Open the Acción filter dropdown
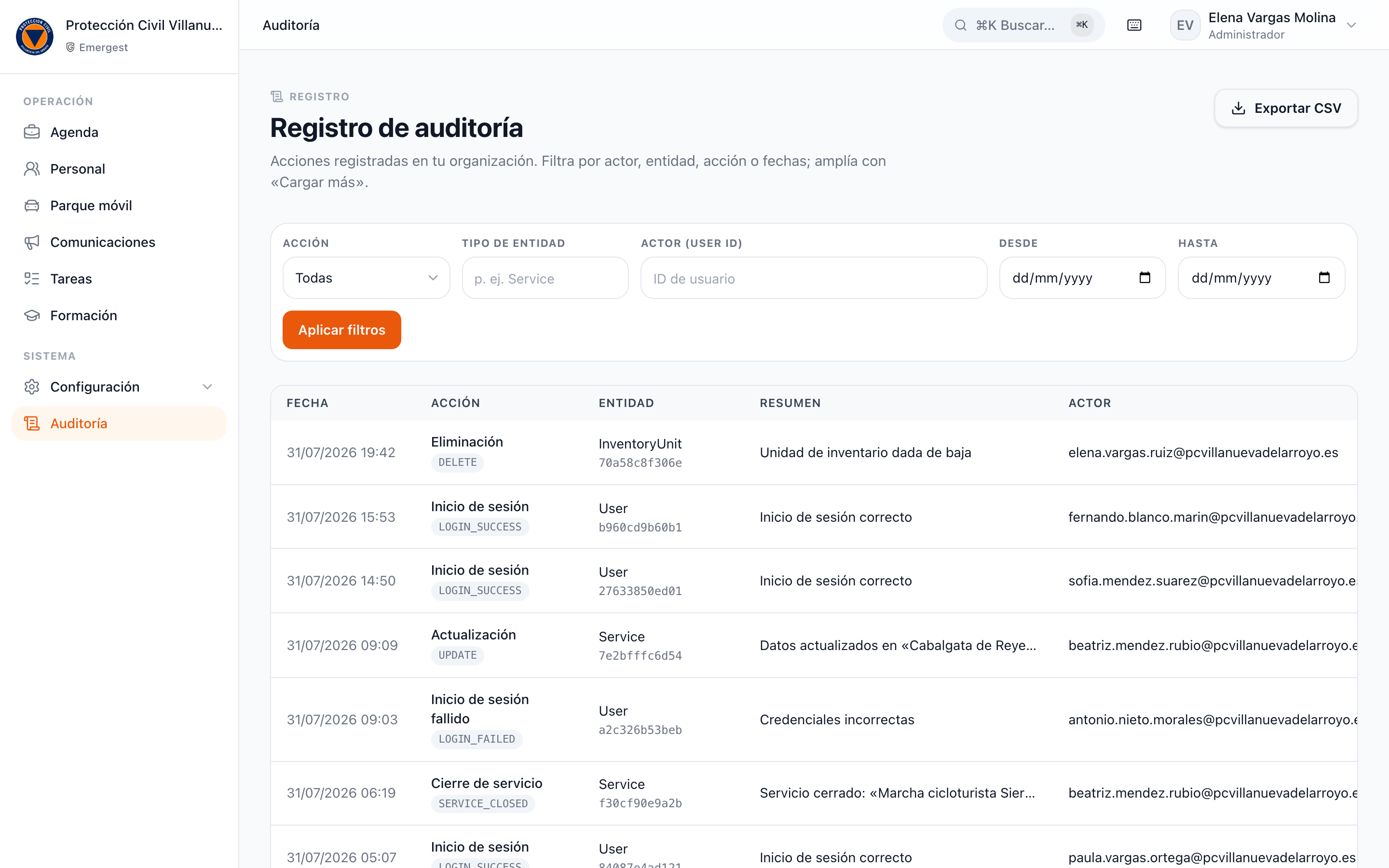This screenshot has height=868, width=1389. pos(366,278)
